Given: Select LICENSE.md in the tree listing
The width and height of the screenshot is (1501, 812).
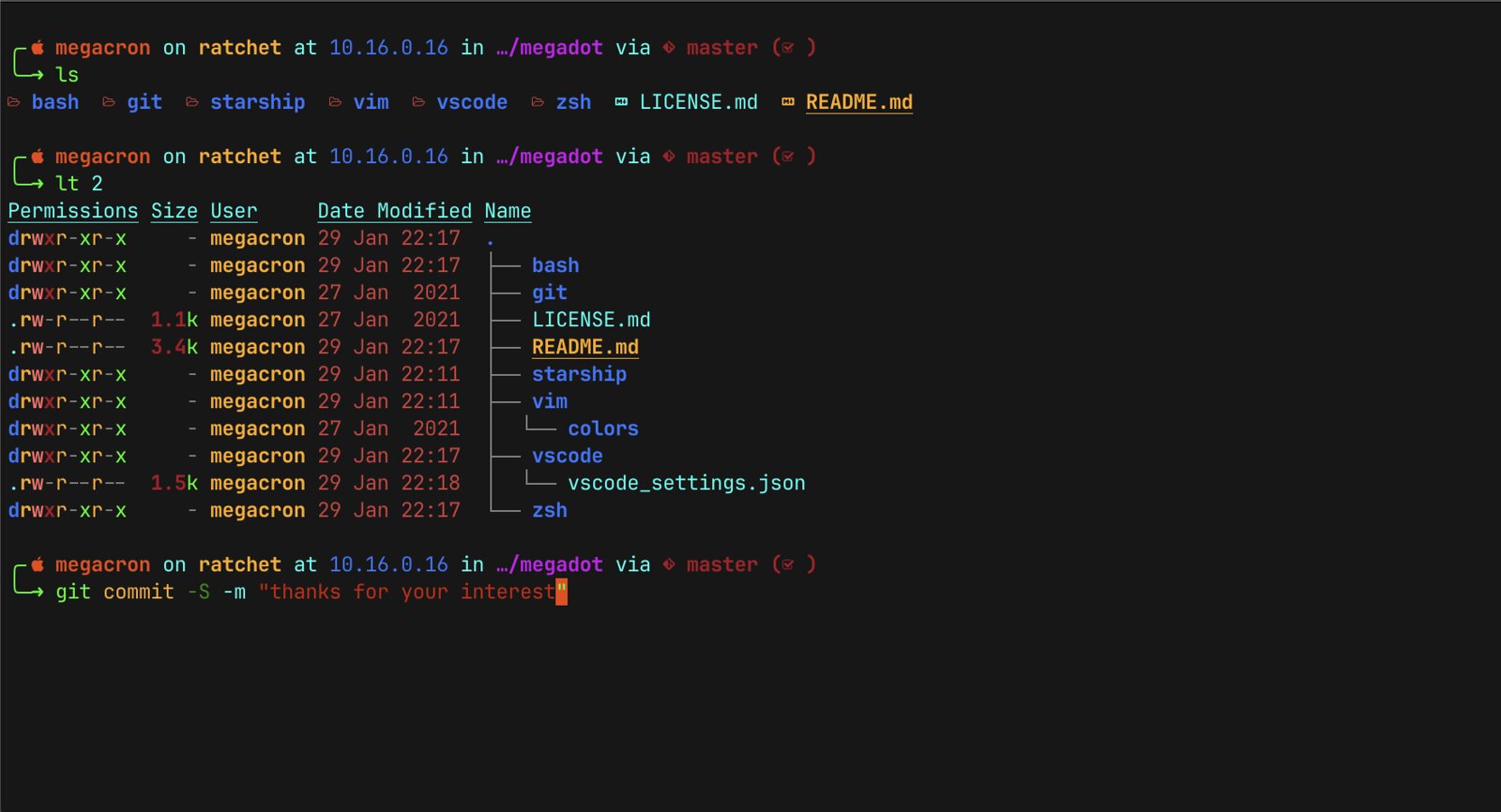Looking at the screenshot, I should pos(591,320).
